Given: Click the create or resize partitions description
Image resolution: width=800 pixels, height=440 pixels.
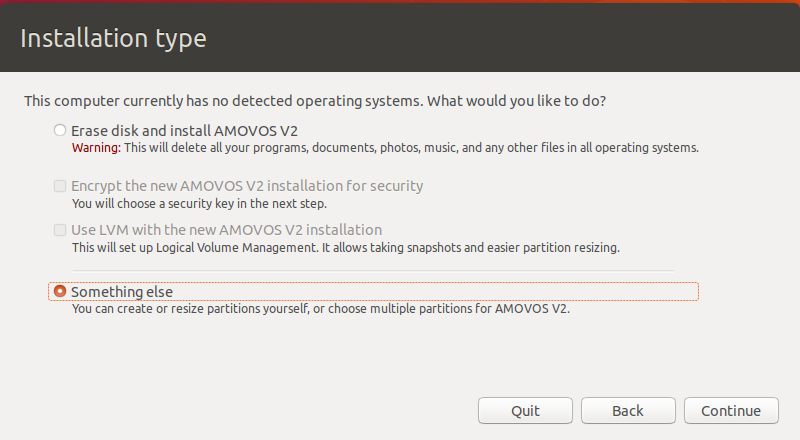Looking at the screenshot, I should [320, 309].
